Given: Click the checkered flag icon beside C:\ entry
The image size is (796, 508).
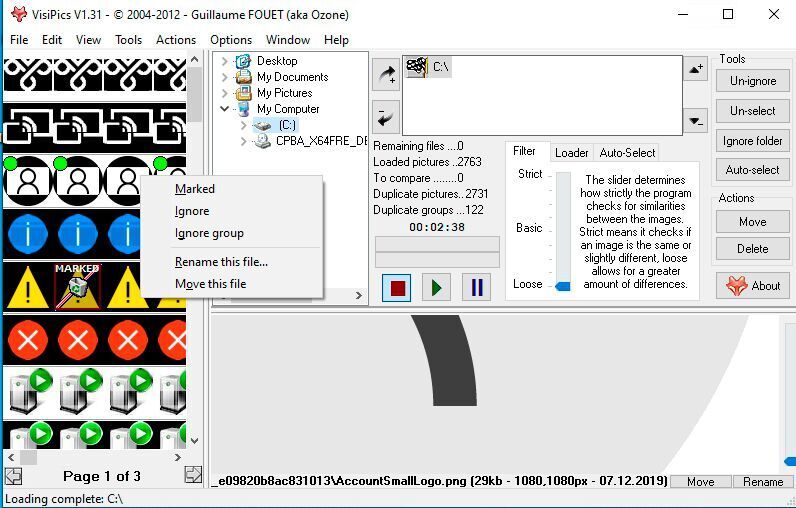Looking at the screenshot, I should [417, 67].
